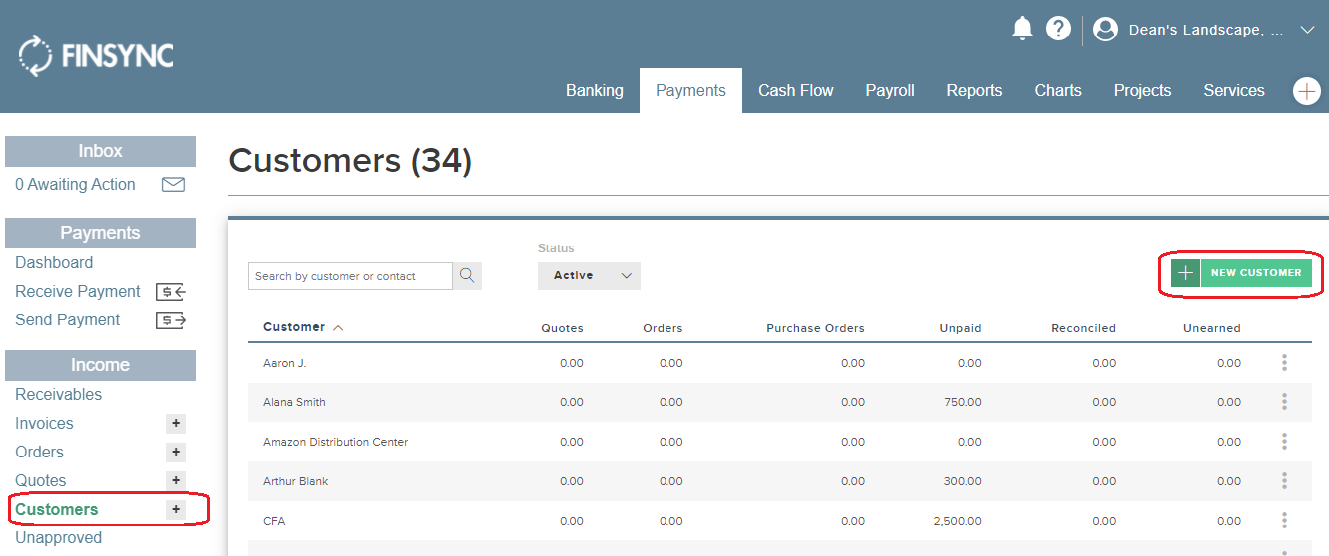This screenshot has height=556, width=1329.
Task: Click the plus icon next to Orders
Action: click(176, 452)
